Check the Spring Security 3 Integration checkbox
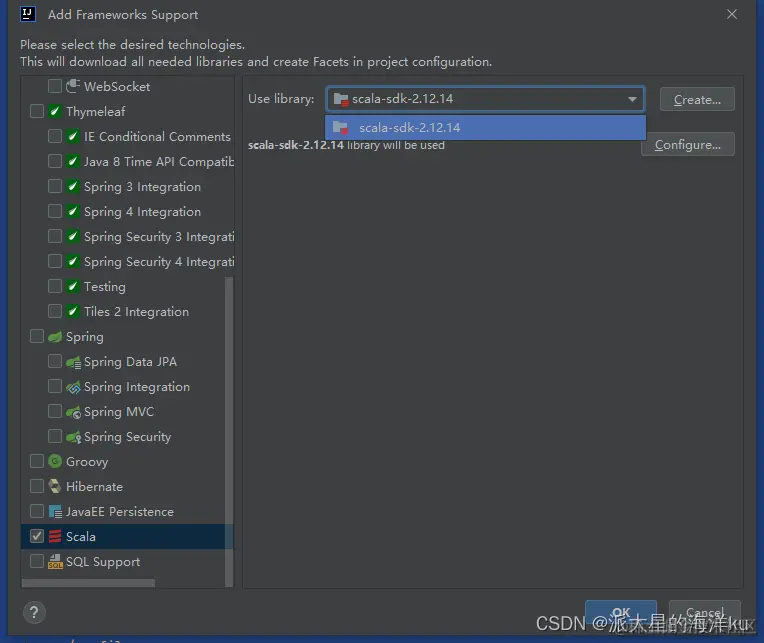 [x=55, y=236]
